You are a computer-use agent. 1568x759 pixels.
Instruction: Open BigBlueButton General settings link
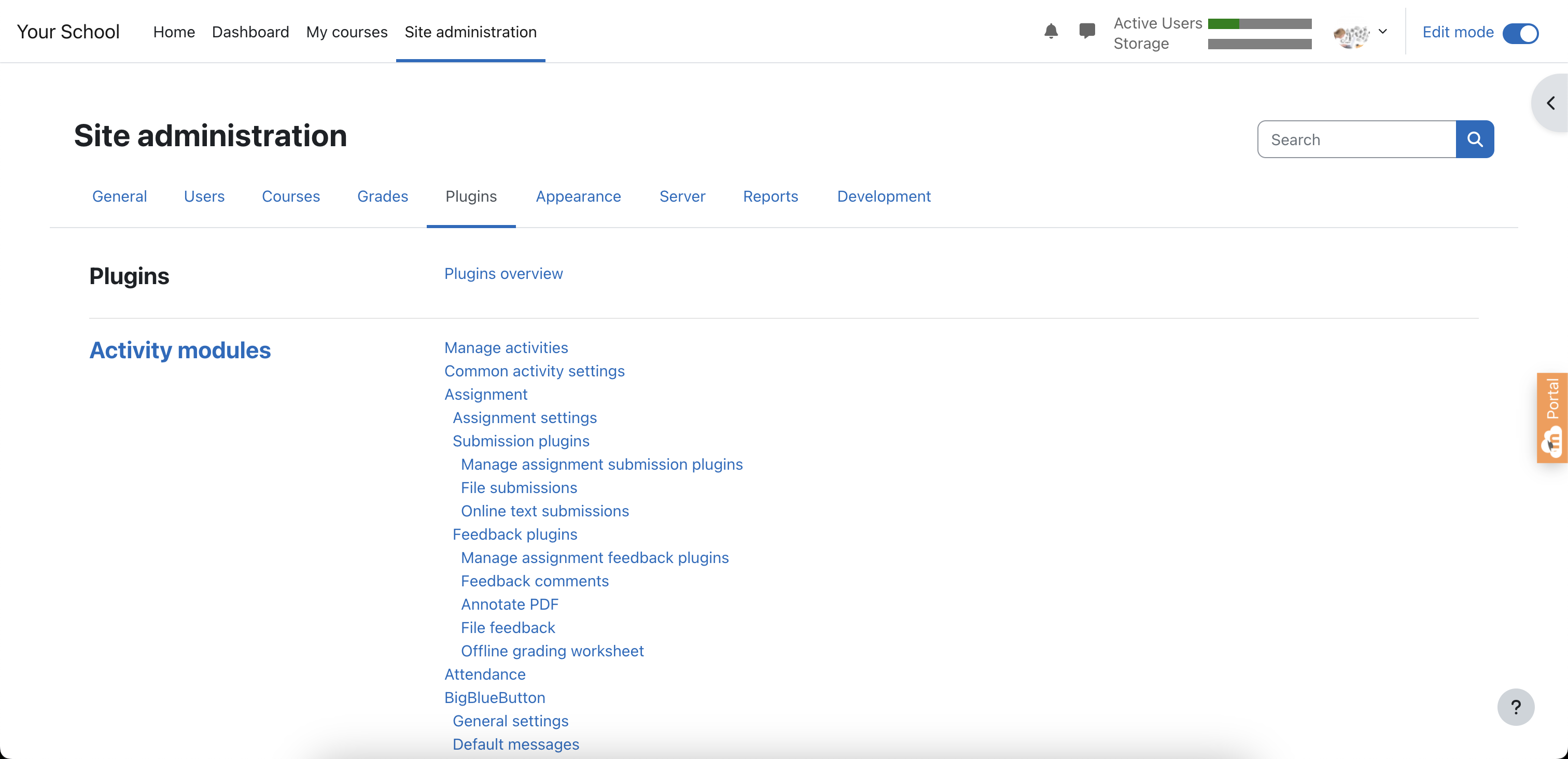[510, 721]
